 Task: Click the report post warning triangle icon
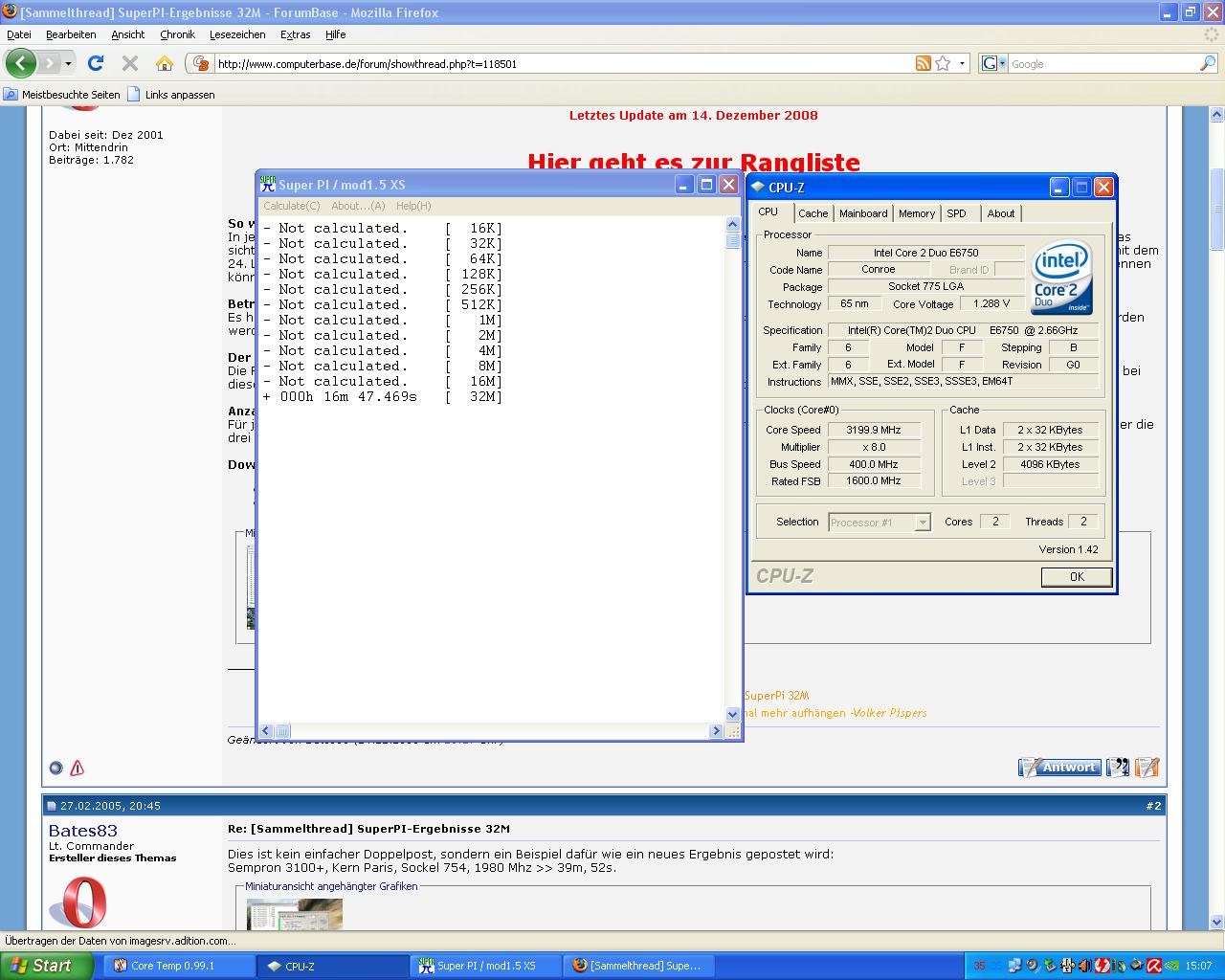pyautogui.click(x=78, y=768)
